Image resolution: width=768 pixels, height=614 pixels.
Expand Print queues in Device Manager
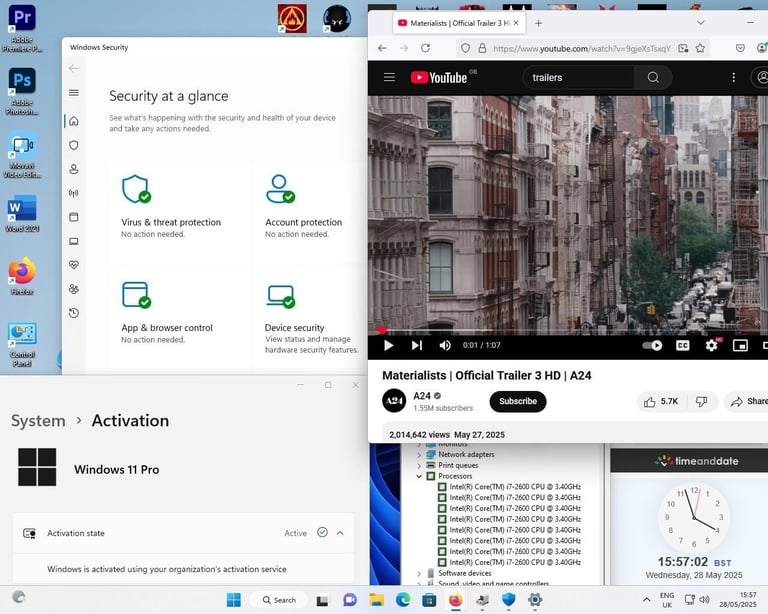[419, 465]
